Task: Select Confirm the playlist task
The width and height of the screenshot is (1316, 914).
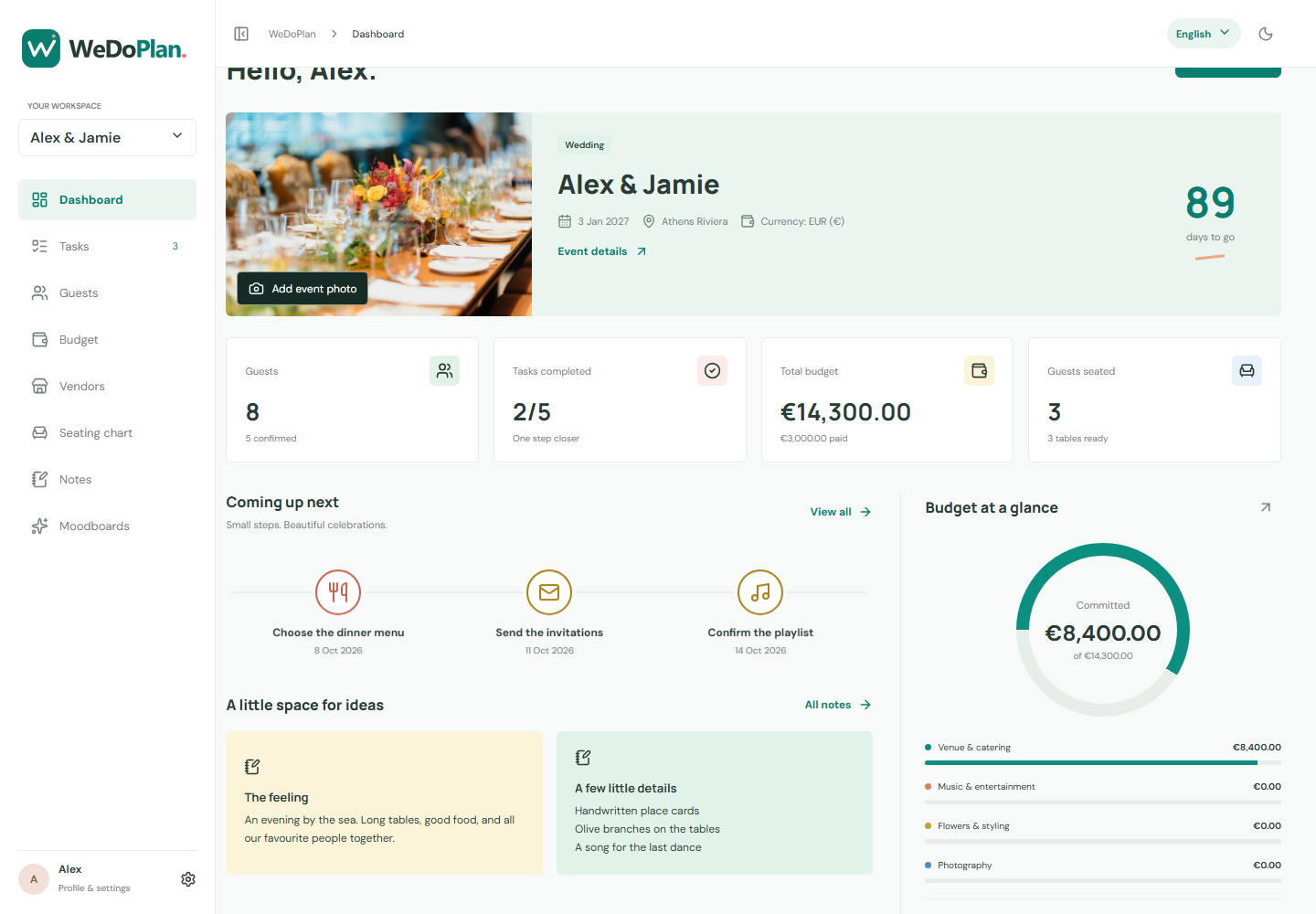Action: tap(760, 632)
